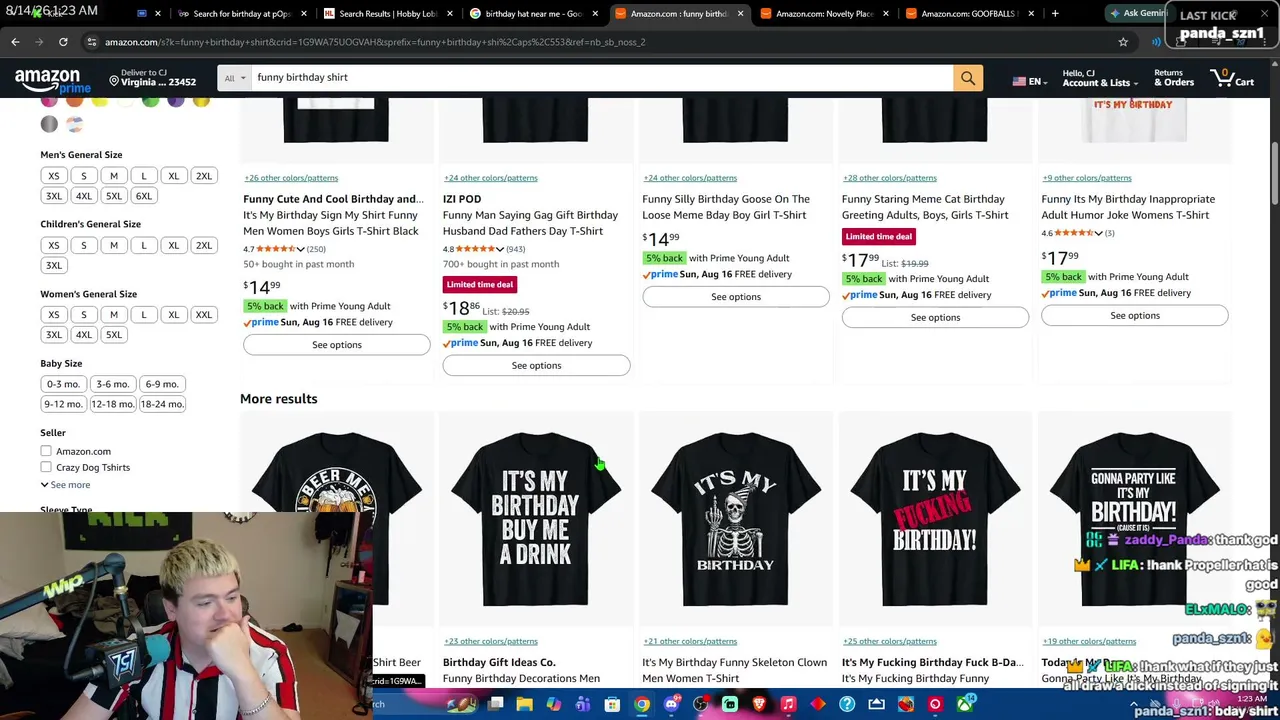
Task: Click See options for the Birthday Goose shirt
Action: (736, 297)
